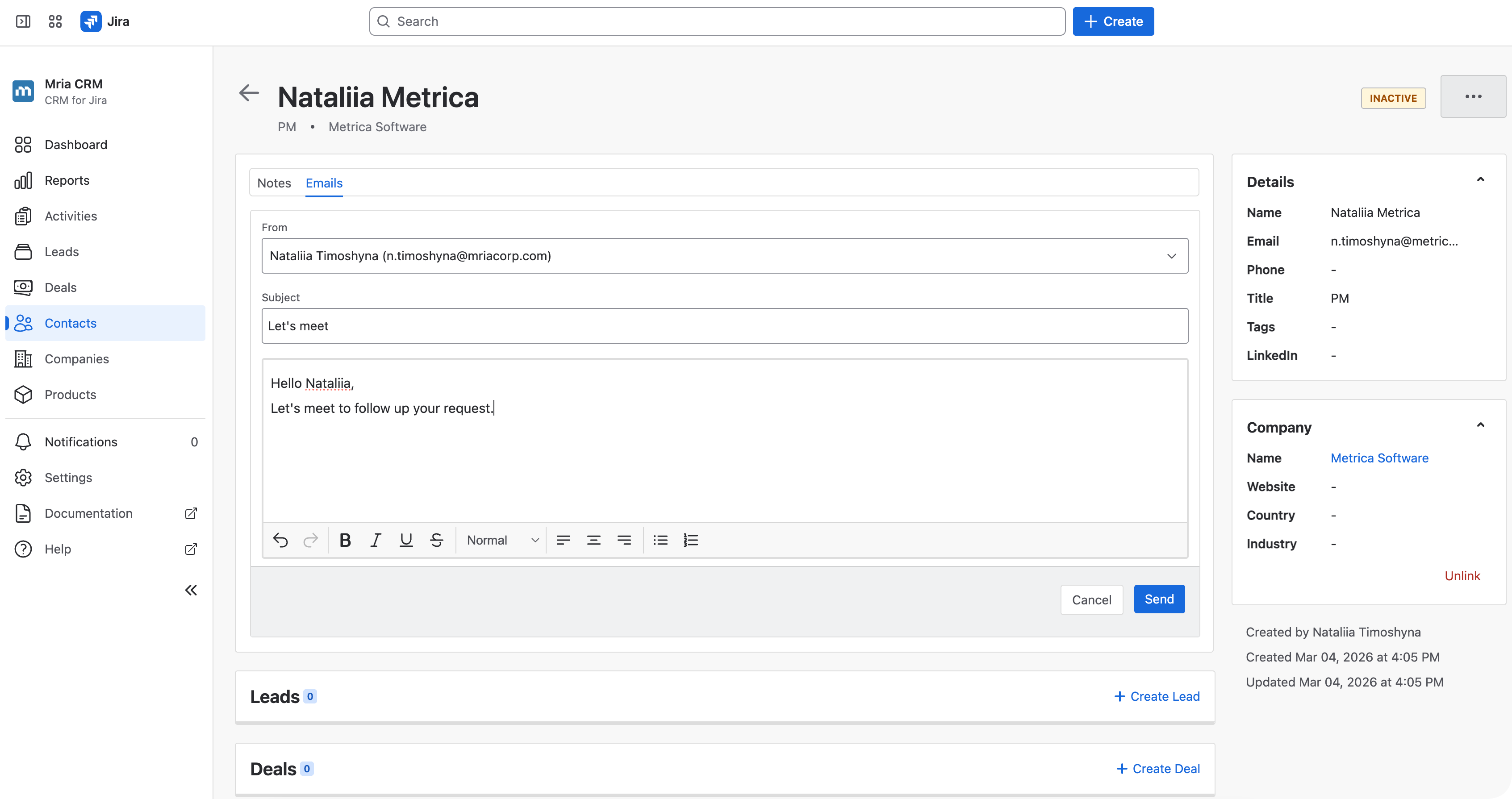This screenshot has width=1512, height=799.
Task: Open Products in sidebar
Action: point(106,395)
